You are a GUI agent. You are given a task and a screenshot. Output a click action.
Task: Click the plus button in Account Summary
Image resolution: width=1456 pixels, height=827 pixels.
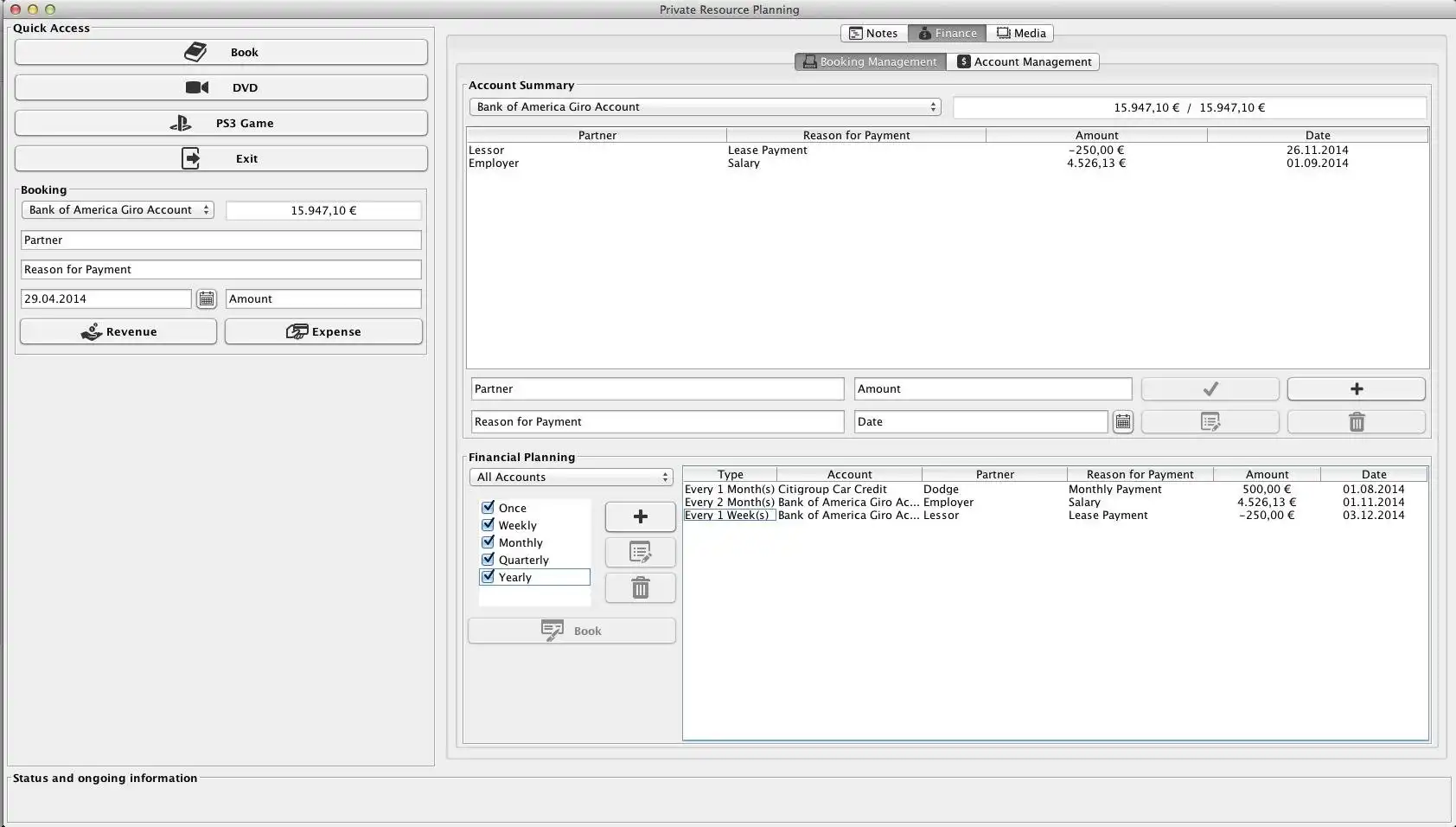pyautogui.click(x=1356, y=389)
